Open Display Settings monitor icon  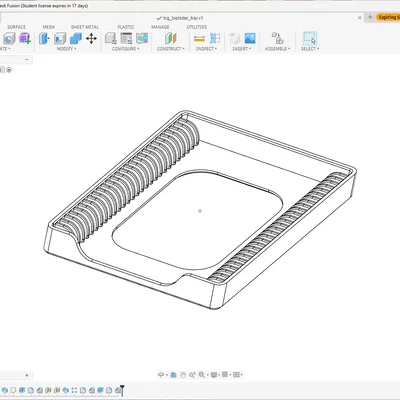(214, 375)
